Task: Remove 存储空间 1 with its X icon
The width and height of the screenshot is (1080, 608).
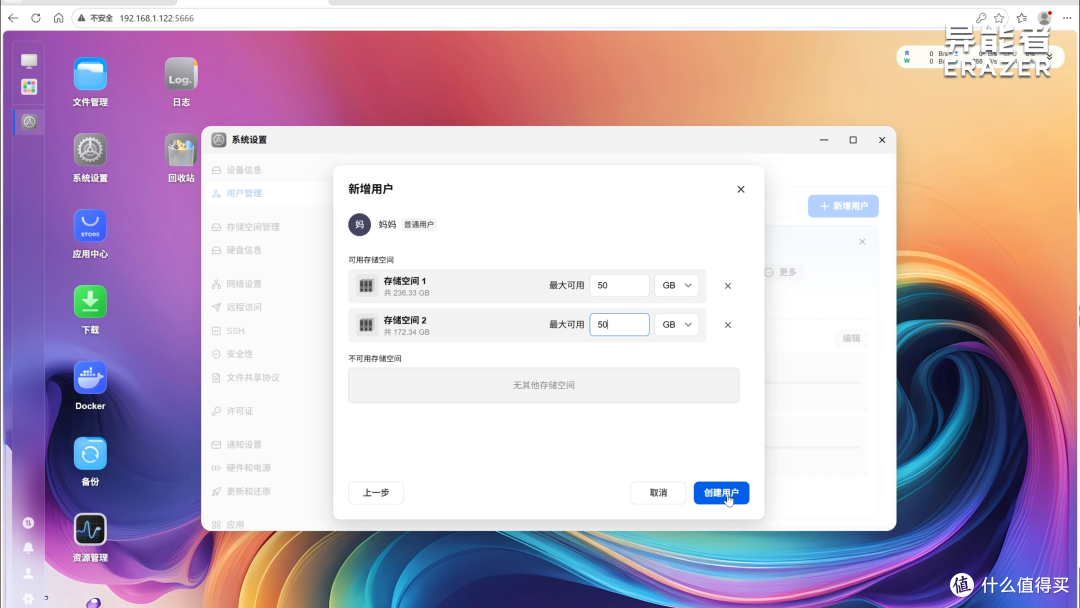Action: [x=727, y=286]
